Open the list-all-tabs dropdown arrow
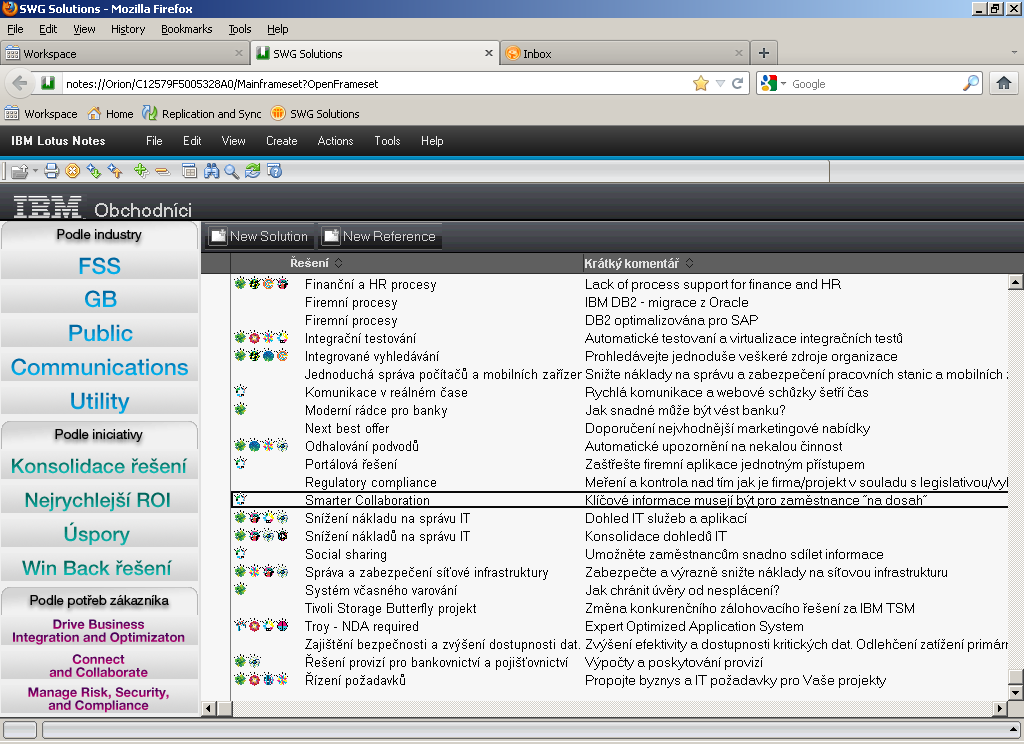 [1014, 52]
